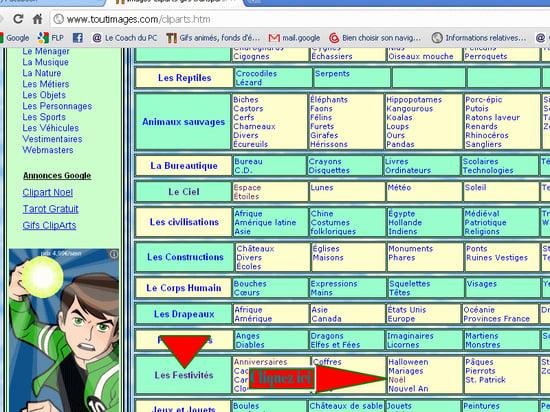Open the Phares clipart link
This screenshot has width=550, height=412.
[402, 258]
